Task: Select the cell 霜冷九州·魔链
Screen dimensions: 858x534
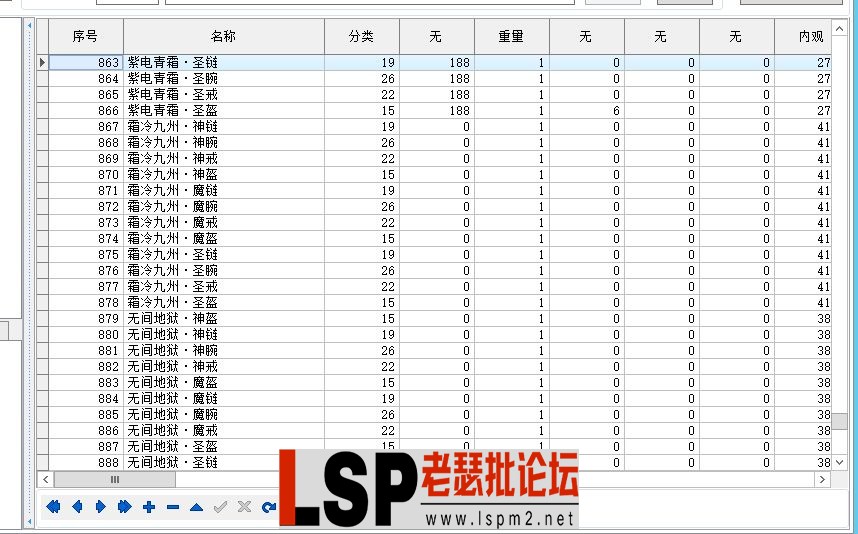Action: pos(224,190)
